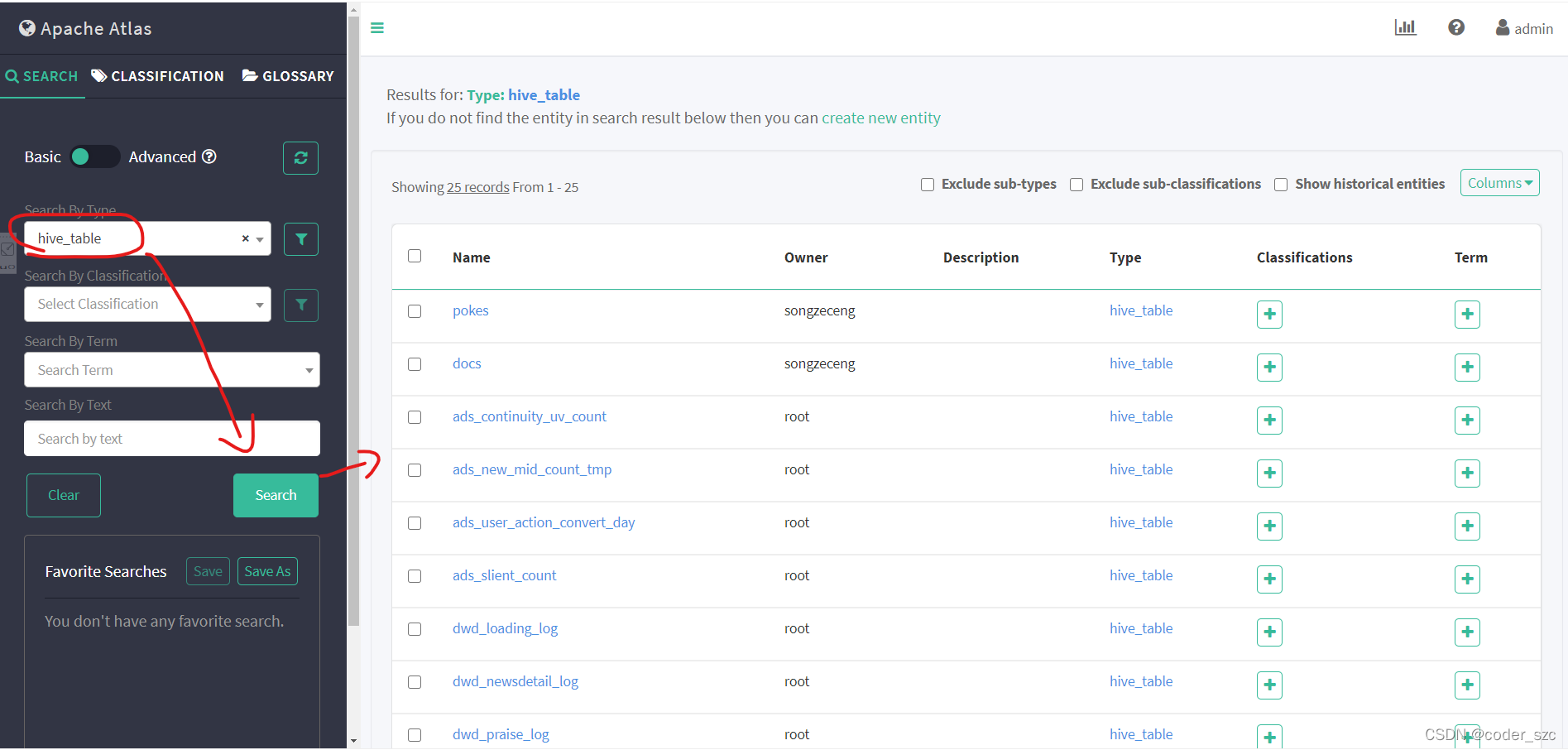Viewport: 1568px width, 750px height.
Task: Click the hamburger menu icon to collapse sidebar
Action: [x=377, y=28]
